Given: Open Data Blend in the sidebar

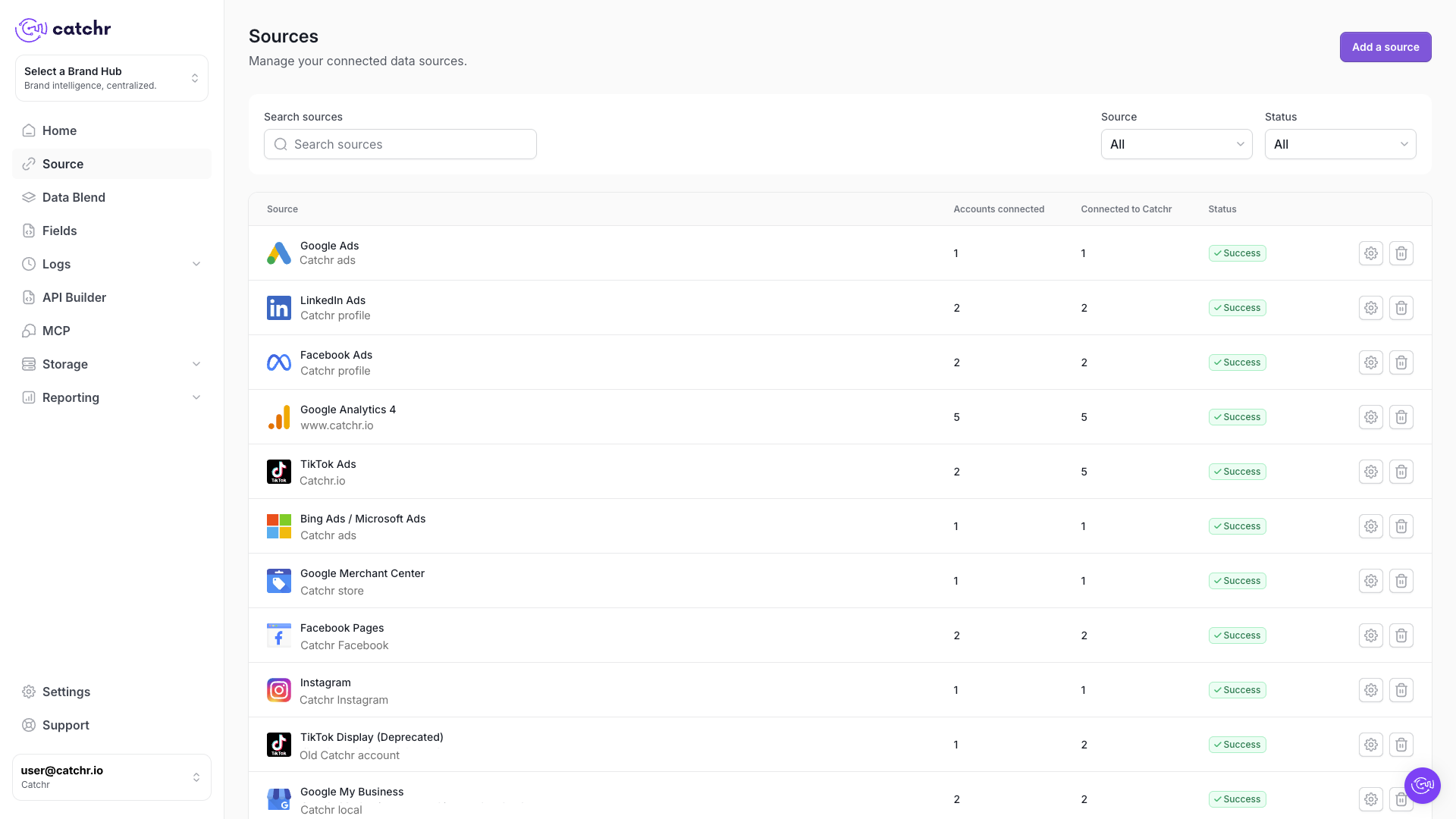Looking at the screenshot, I should pos(111,197).
